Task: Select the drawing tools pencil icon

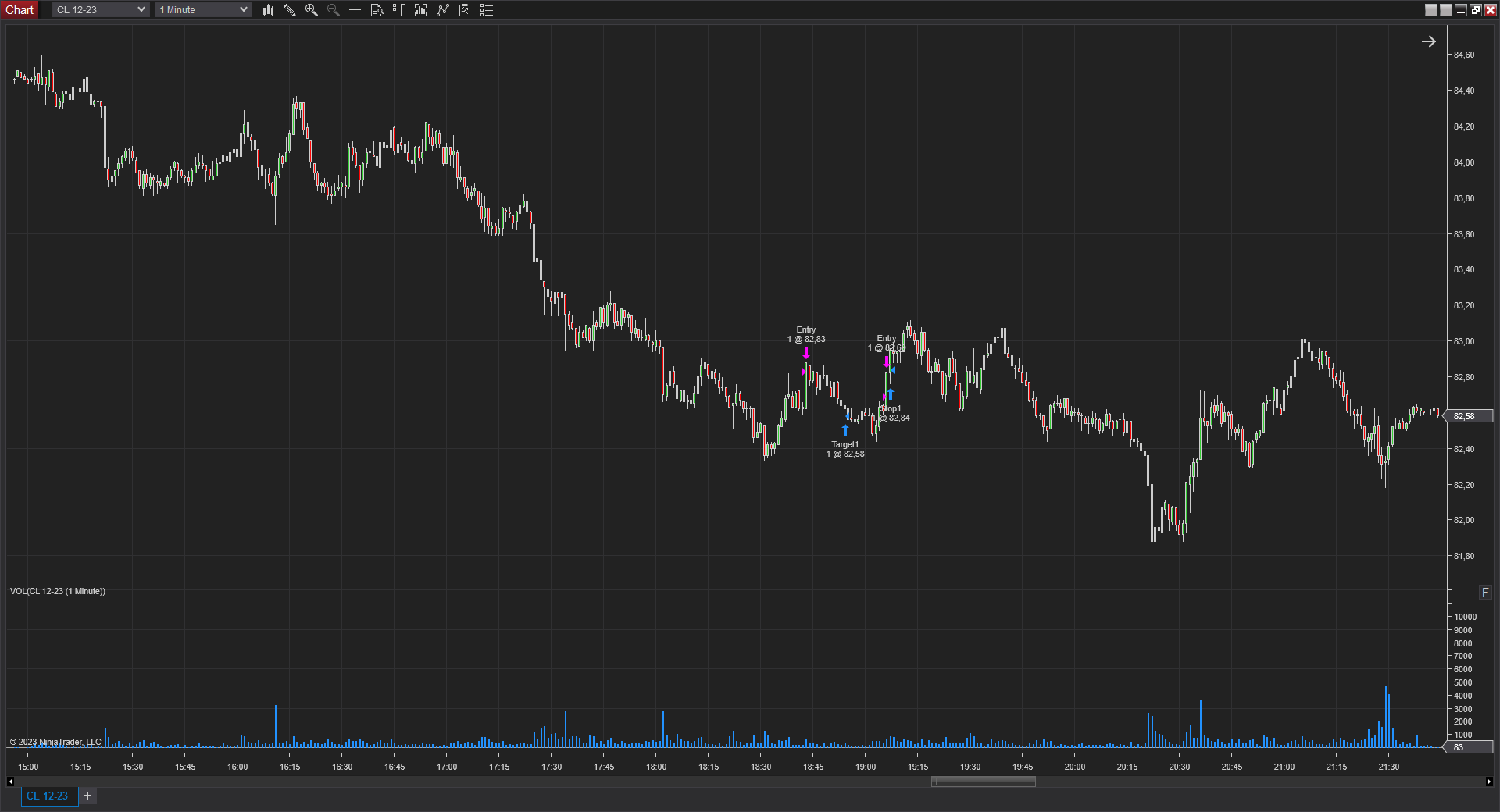Action: (x=290, y=10)
